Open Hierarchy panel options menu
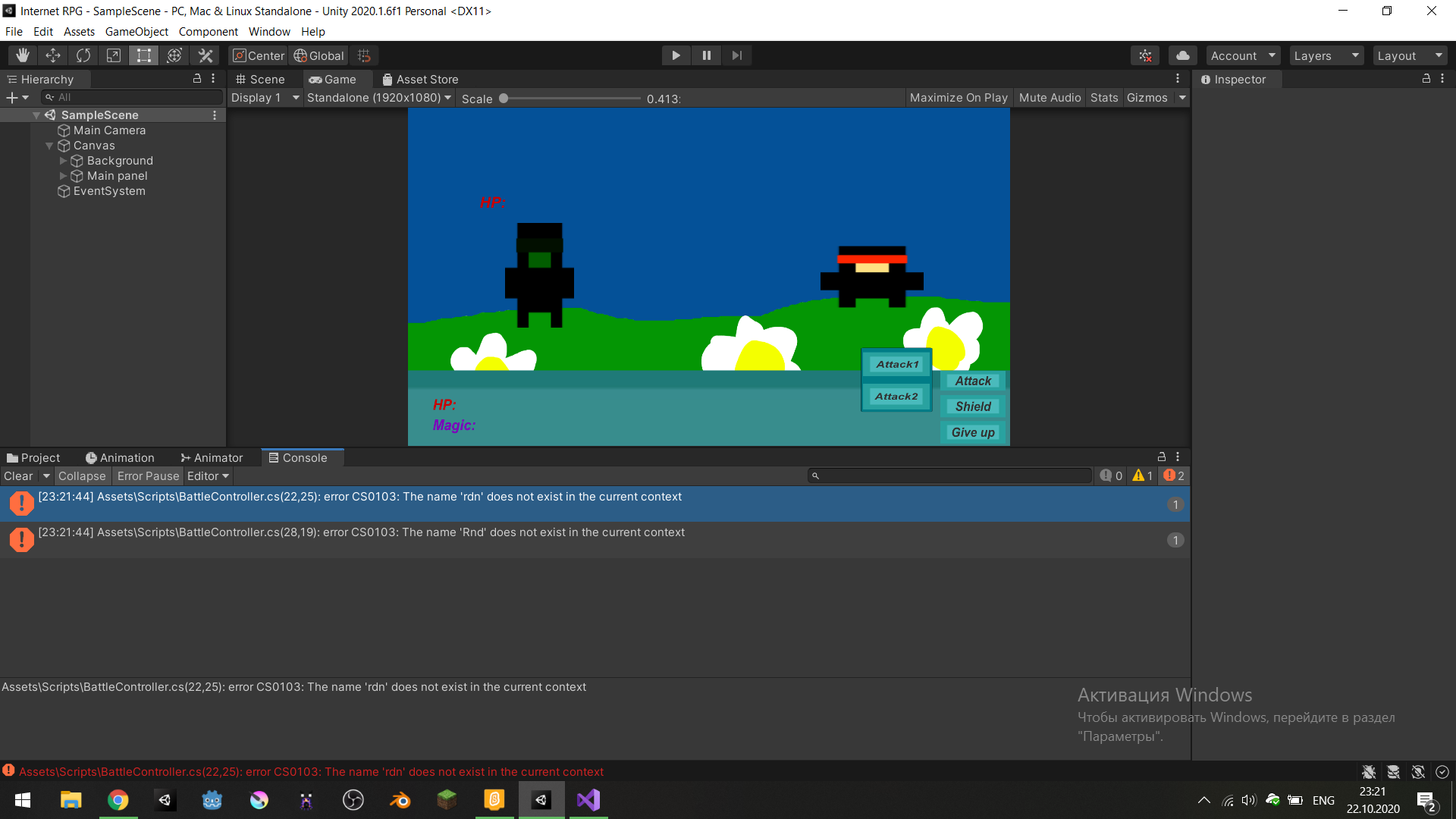 pyautogui.click(x=213, y=78)
